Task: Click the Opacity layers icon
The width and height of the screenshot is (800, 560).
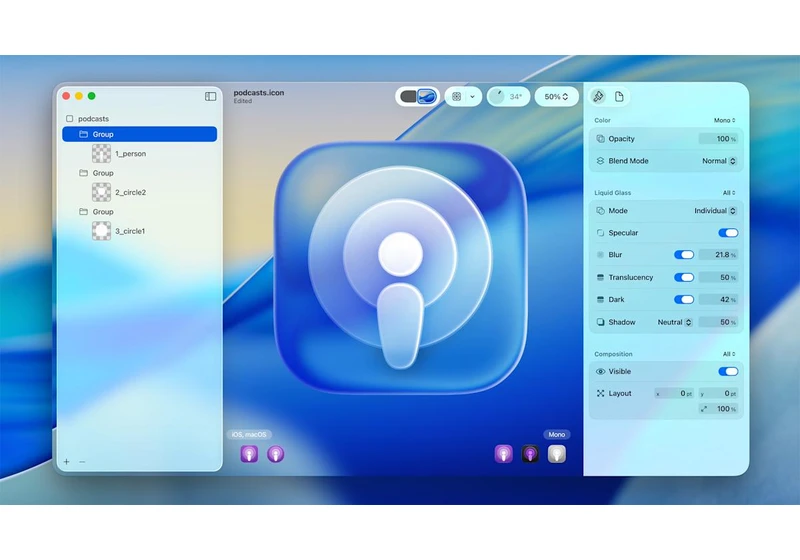Action: point(601,139)
